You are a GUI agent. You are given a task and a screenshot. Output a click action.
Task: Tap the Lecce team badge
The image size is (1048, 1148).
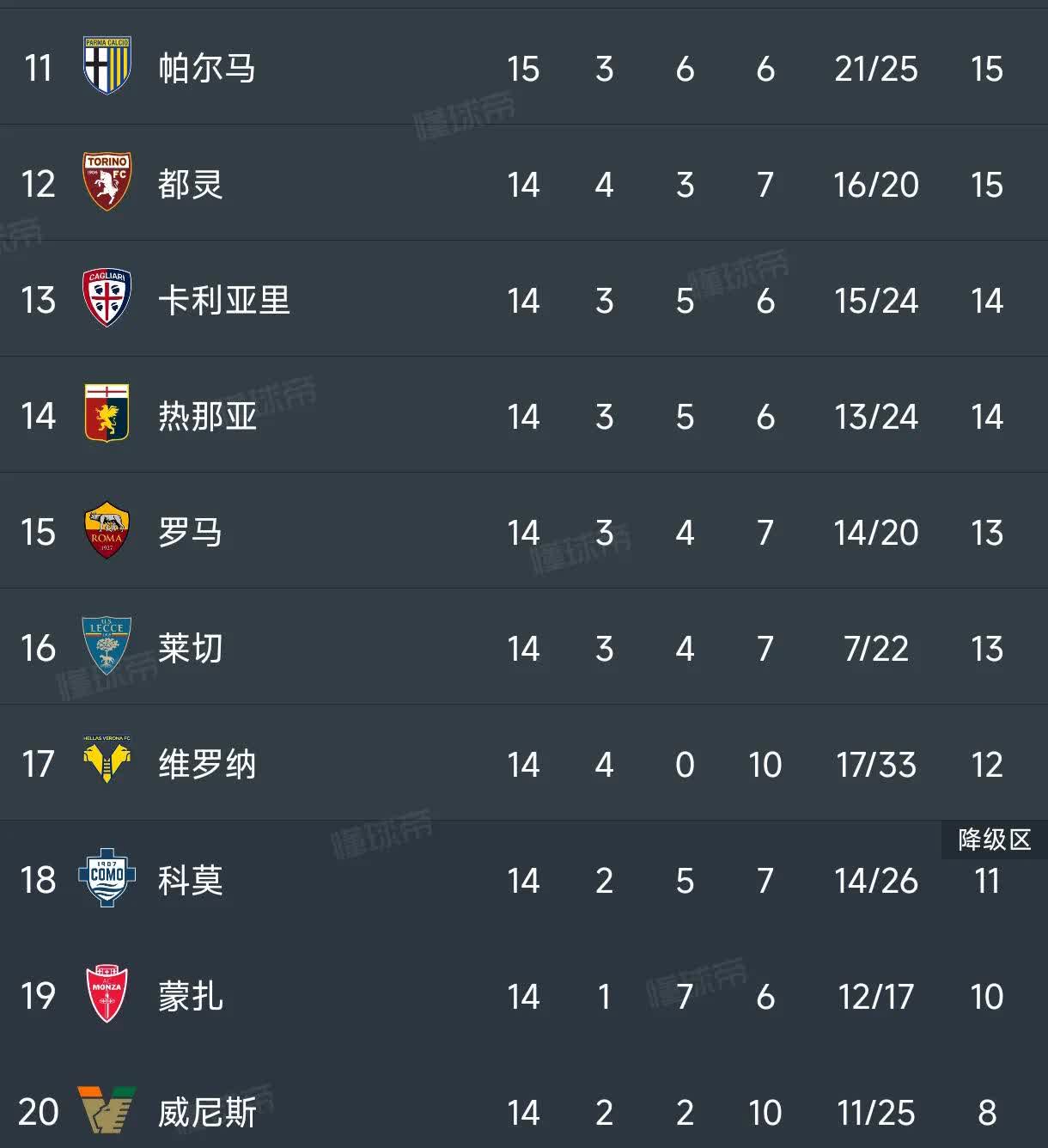coord(107,644)
